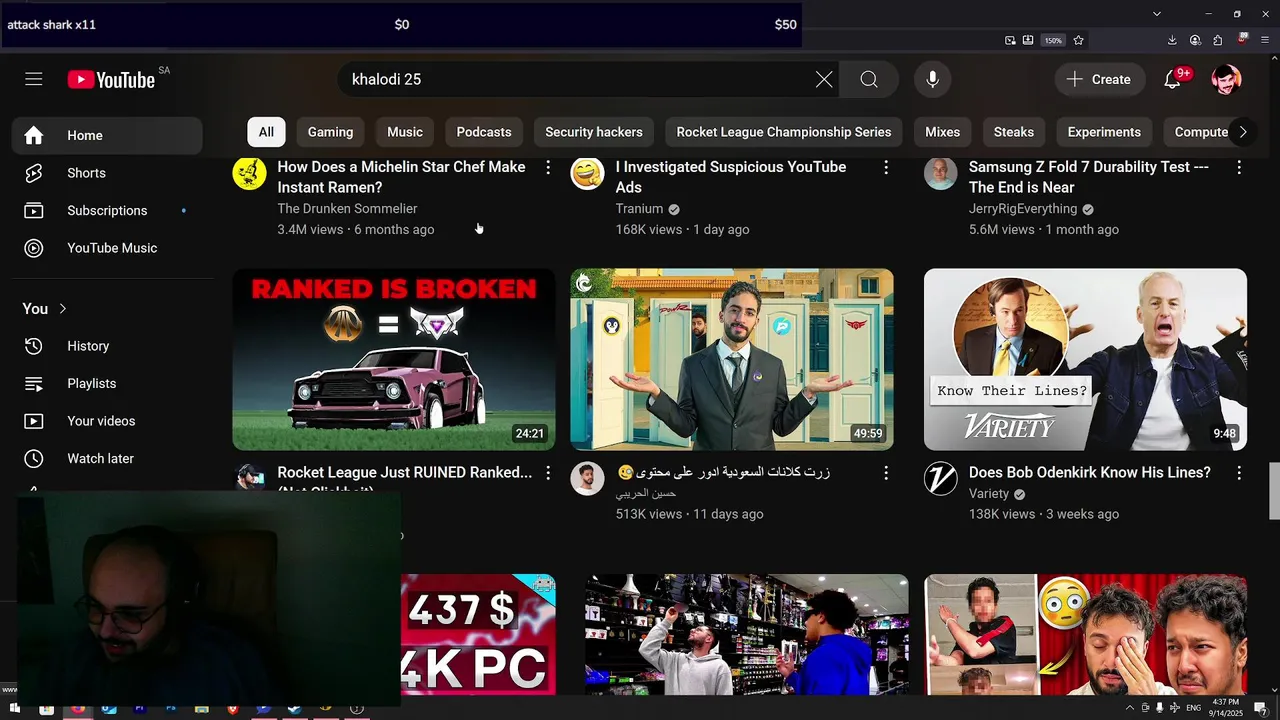Select the Steaks filter chip
The width and height of the screenshot is (1280, 720).
tap(1014, 132)
